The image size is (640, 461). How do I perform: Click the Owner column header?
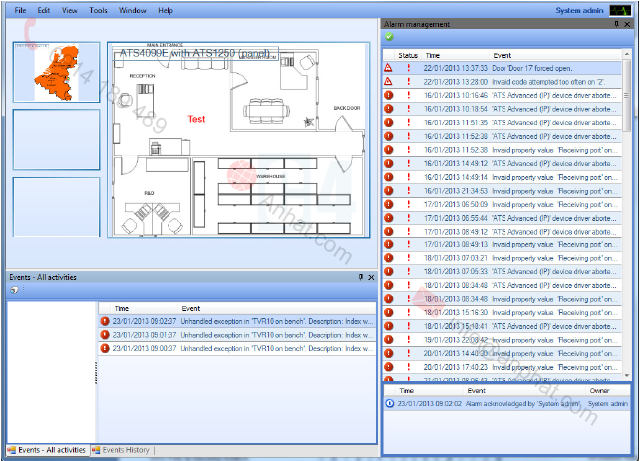click(599, 391)
